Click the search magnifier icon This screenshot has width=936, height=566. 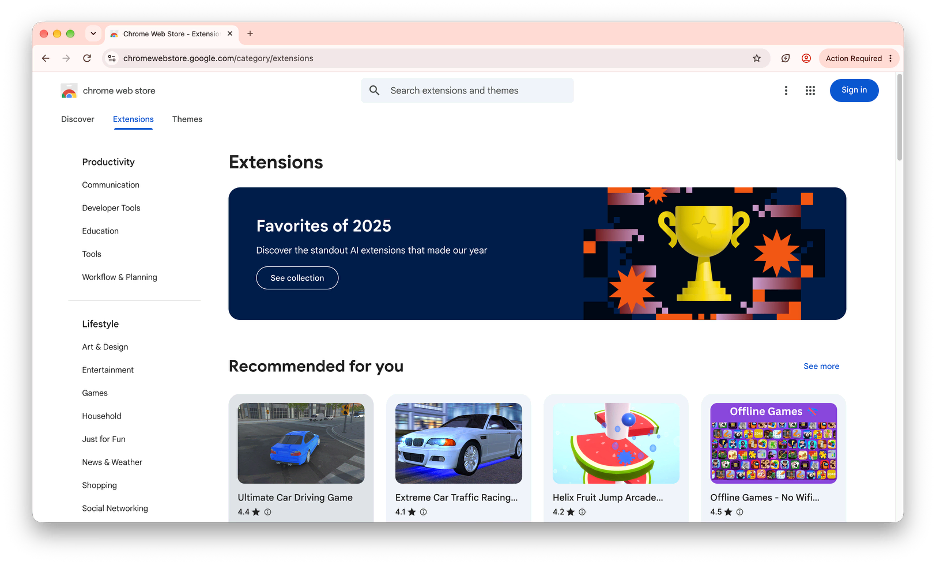(374, 91)
